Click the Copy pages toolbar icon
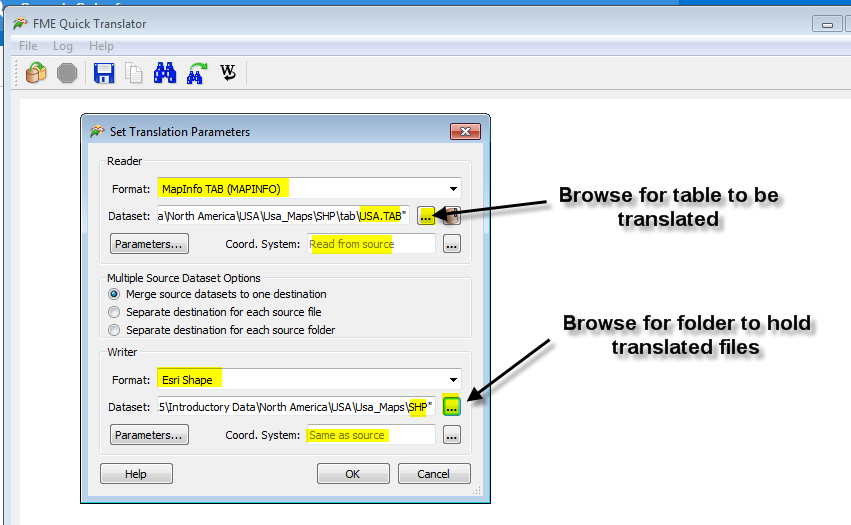Screen dimensions: 851x525 (x=133, y=72)
